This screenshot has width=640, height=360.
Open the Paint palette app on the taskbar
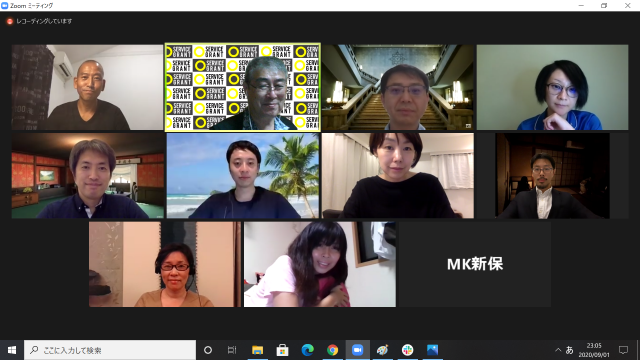[382, 350]
